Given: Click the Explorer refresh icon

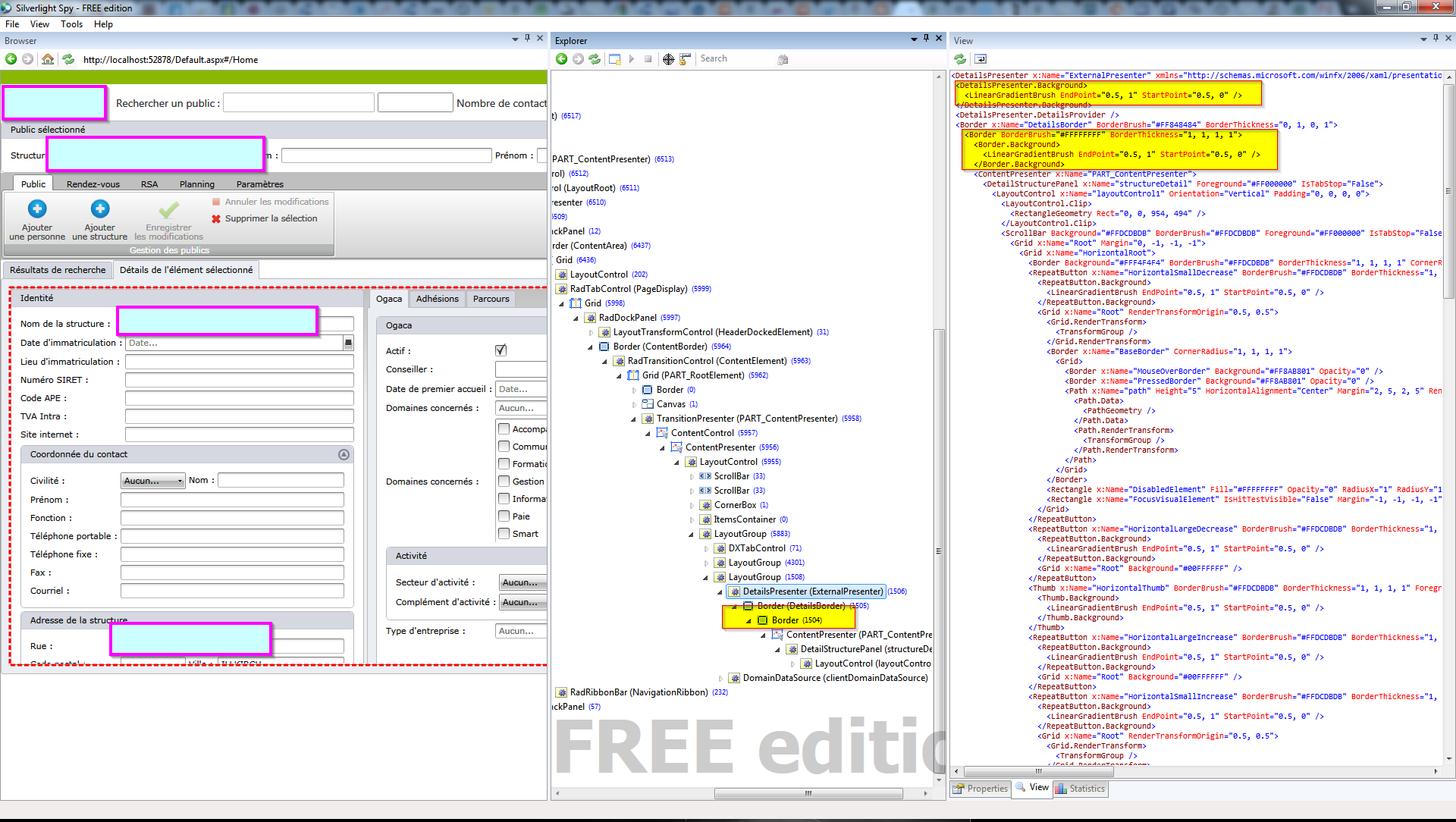Looking at the screenshot, I should [x=595, y=59].
